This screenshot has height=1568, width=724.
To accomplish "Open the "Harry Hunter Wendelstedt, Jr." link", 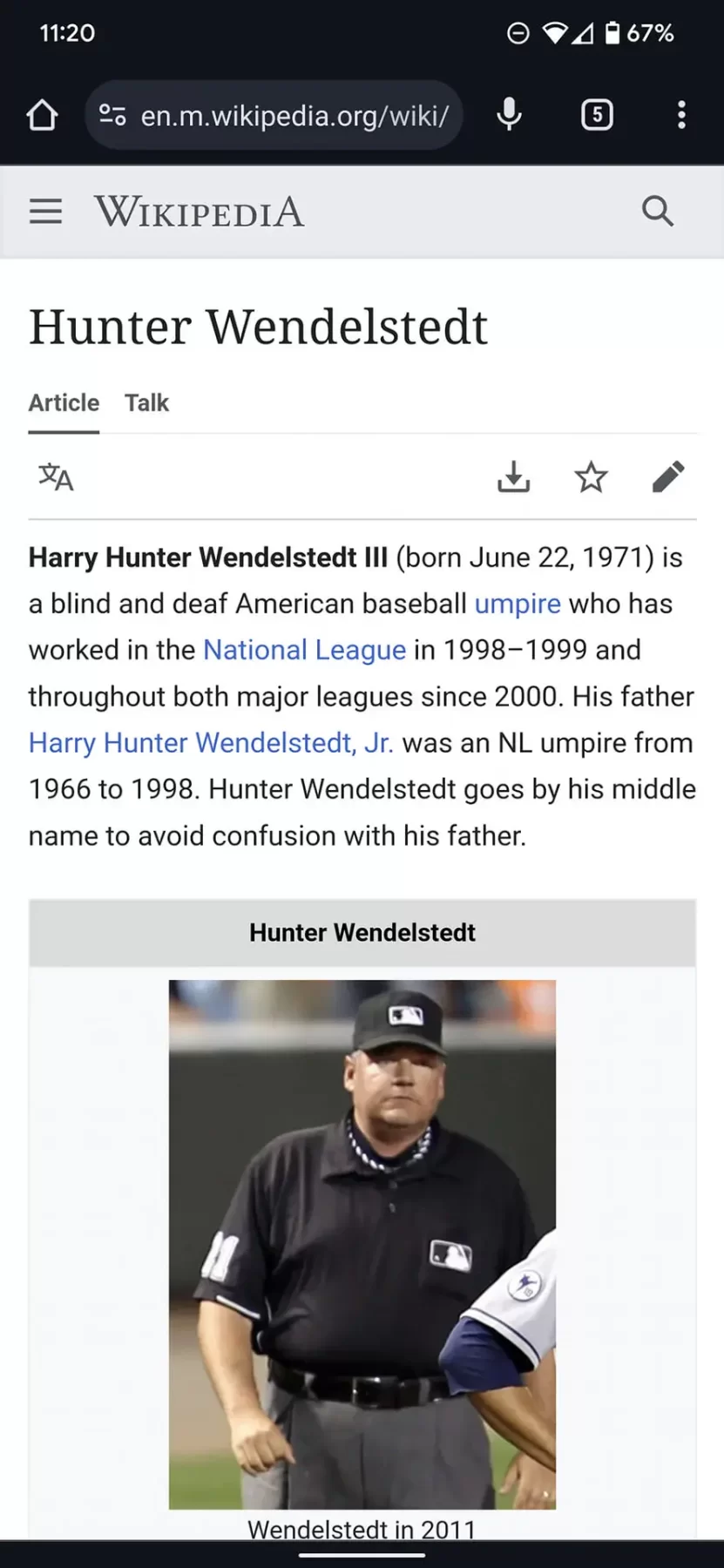I will [x=211, y=743].
